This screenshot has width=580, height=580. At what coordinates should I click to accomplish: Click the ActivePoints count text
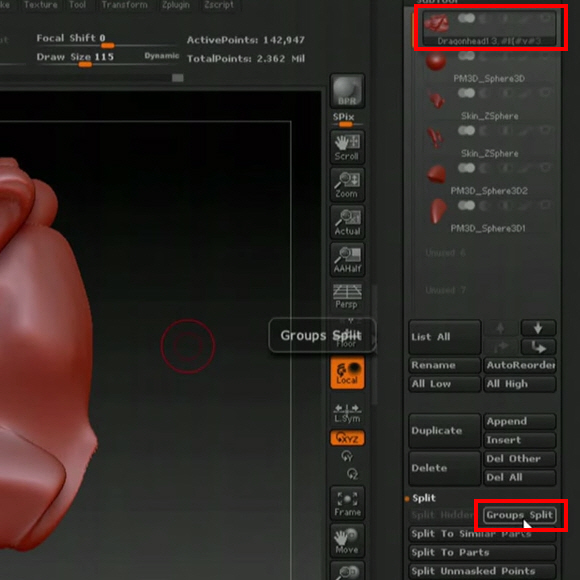point(246,40)
